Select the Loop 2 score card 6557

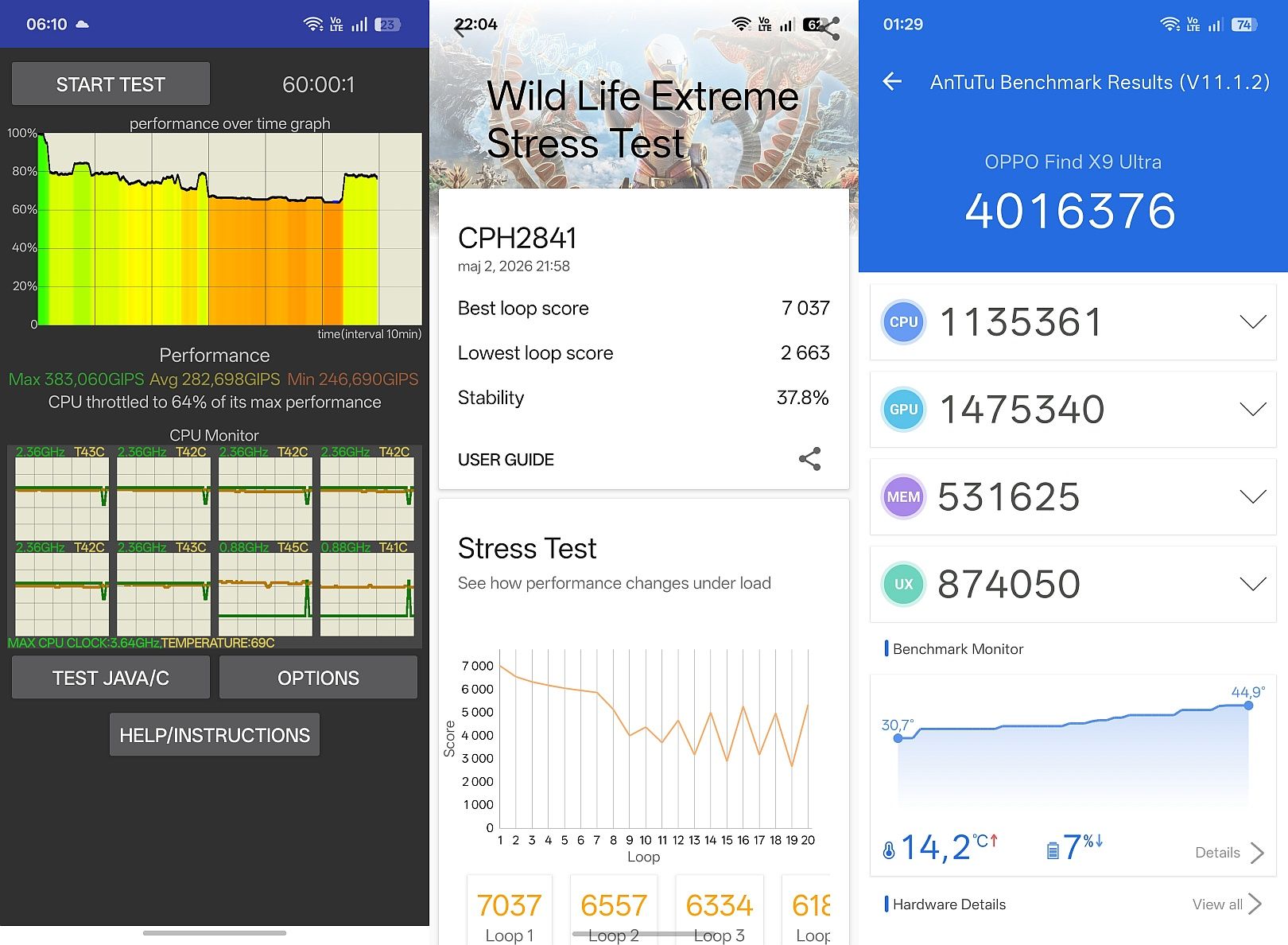pyautogui.click(x=614, y=910)
